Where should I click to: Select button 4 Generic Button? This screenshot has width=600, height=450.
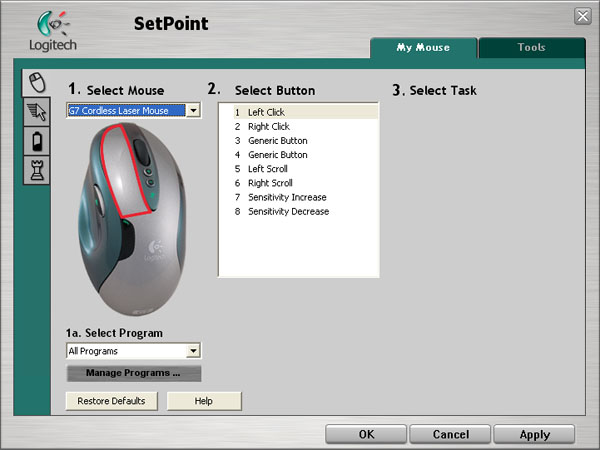305,155
